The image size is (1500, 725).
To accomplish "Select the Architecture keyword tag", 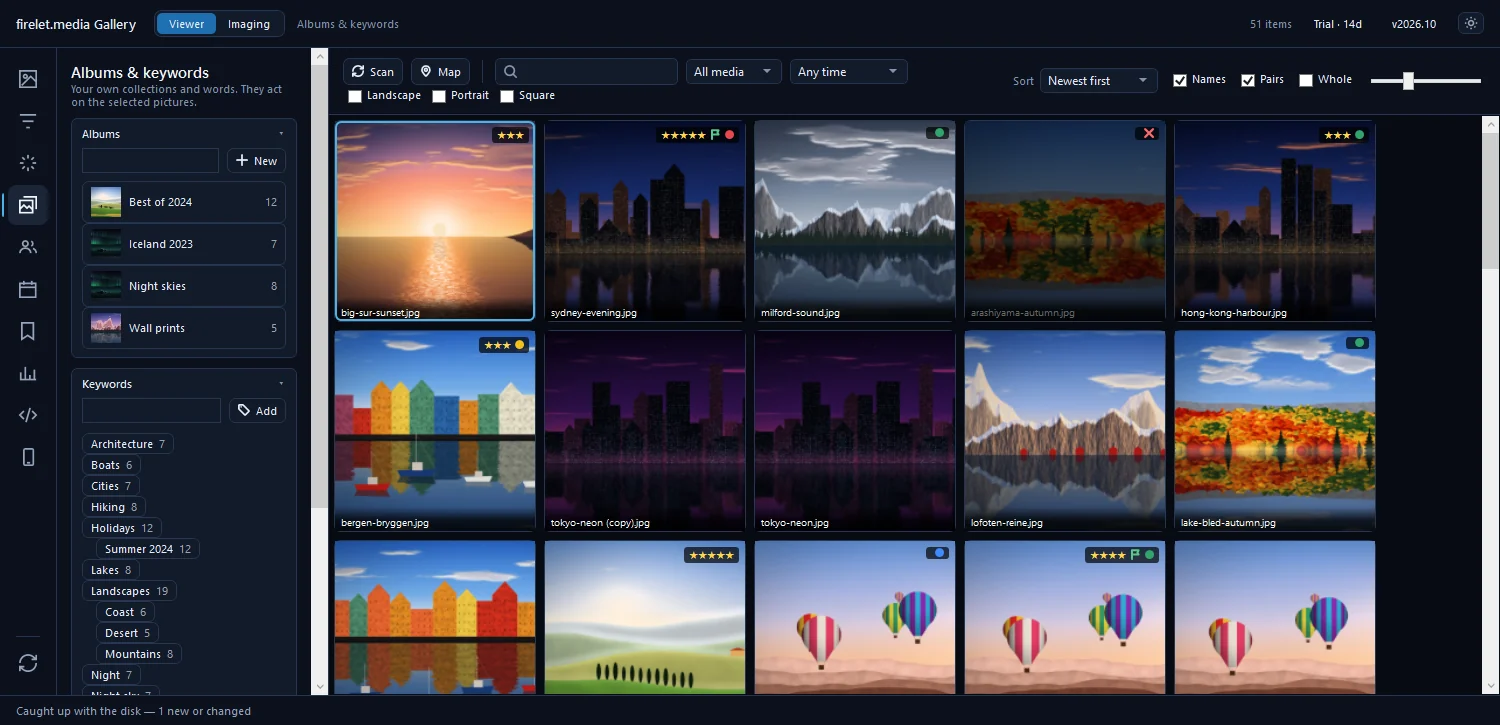I will [128, 444].
